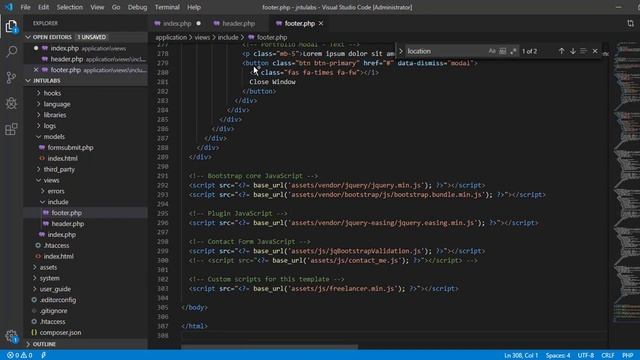Toggle Match Whole Word in find widget
This screenshot has height=360, width=640.
pos(502,51)
